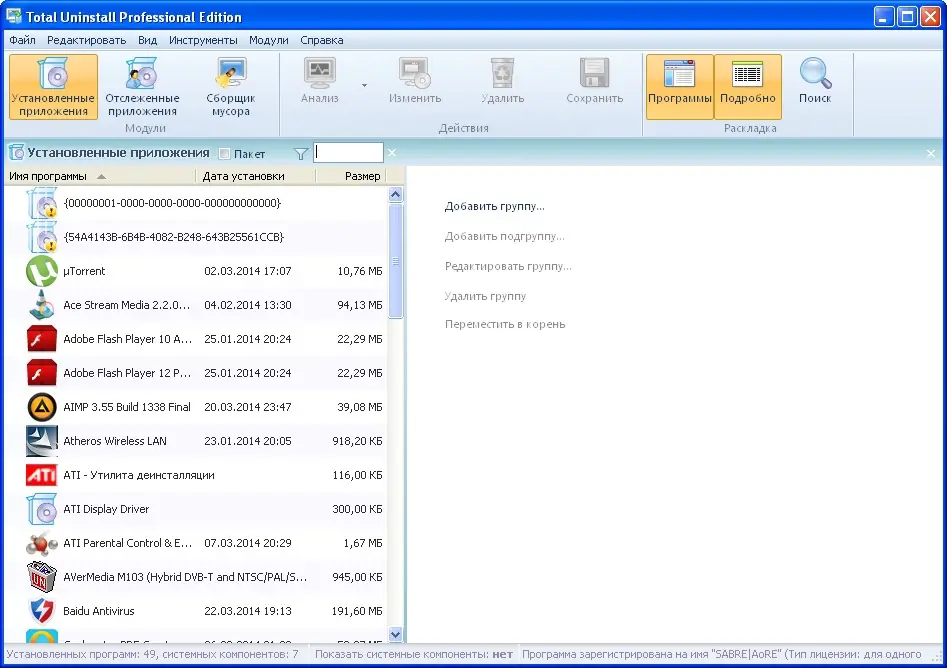Select the ATI Display Driver icon
Image resolution: width=947 pixels, height=668 pixels.
point(42,509)
